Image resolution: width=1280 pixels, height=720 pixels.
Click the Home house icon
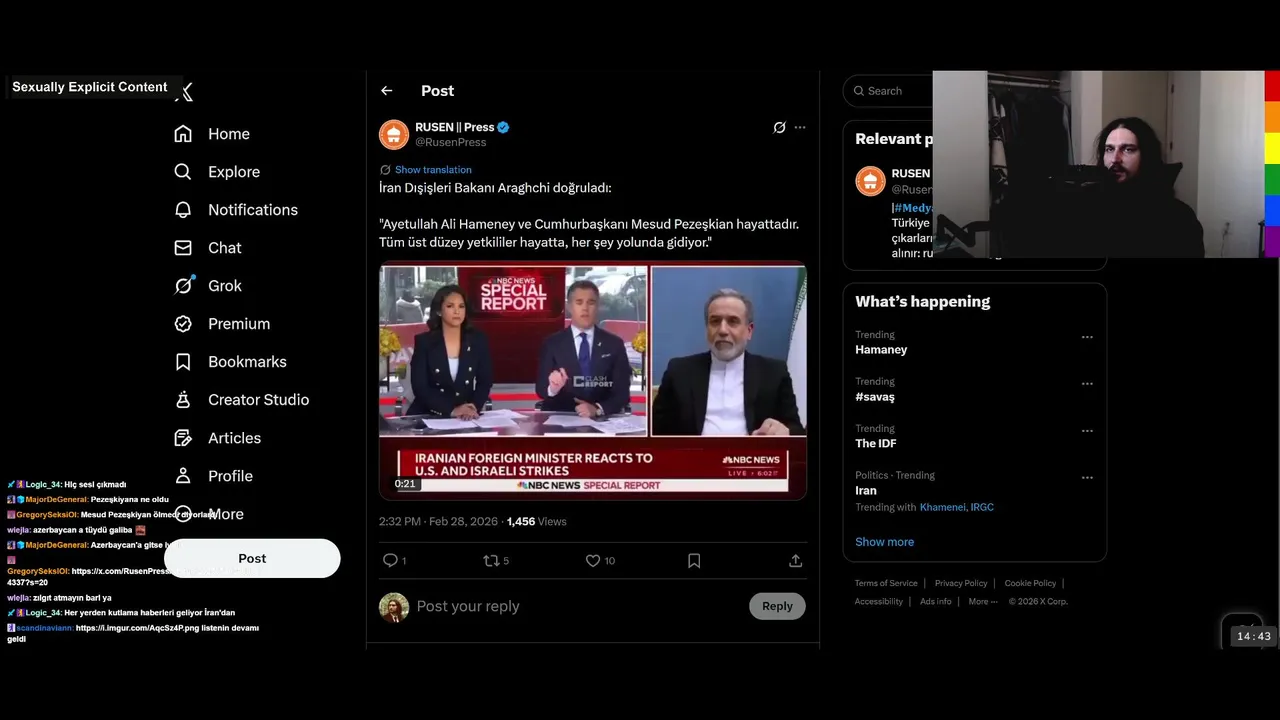183,134
